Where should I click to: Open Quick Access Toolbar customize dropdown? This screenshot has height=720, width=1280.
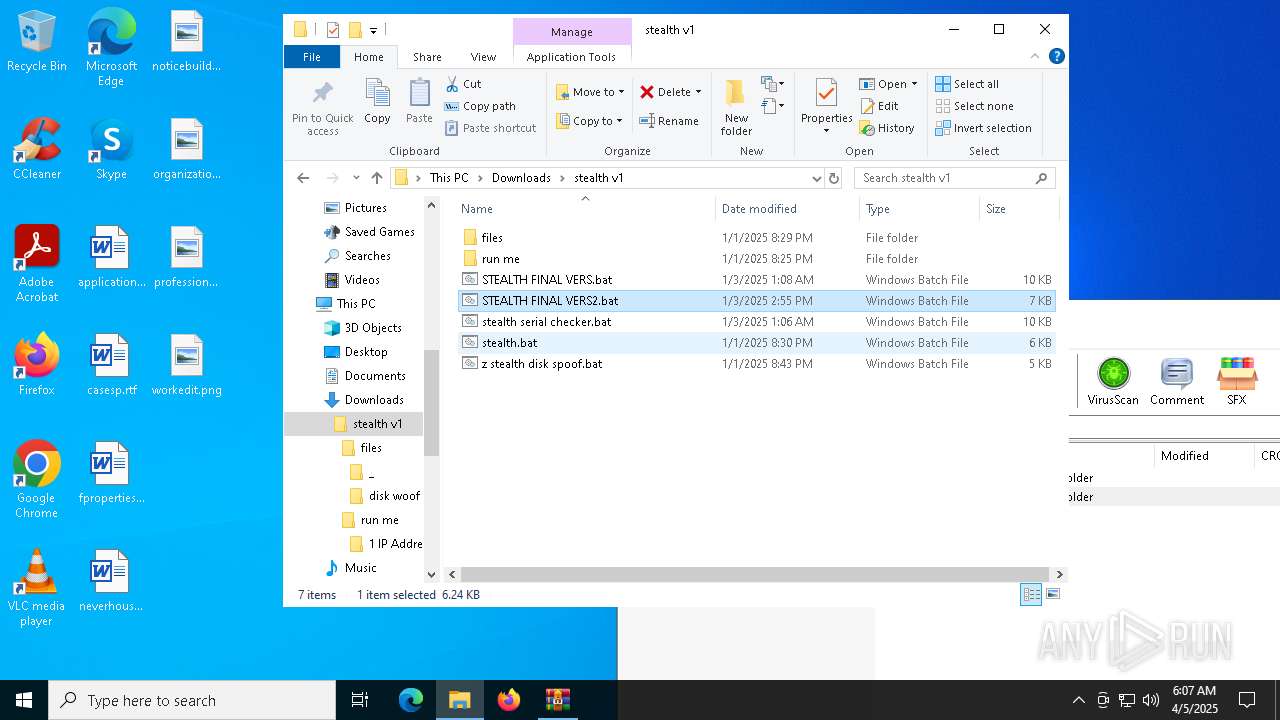(373, 30)
